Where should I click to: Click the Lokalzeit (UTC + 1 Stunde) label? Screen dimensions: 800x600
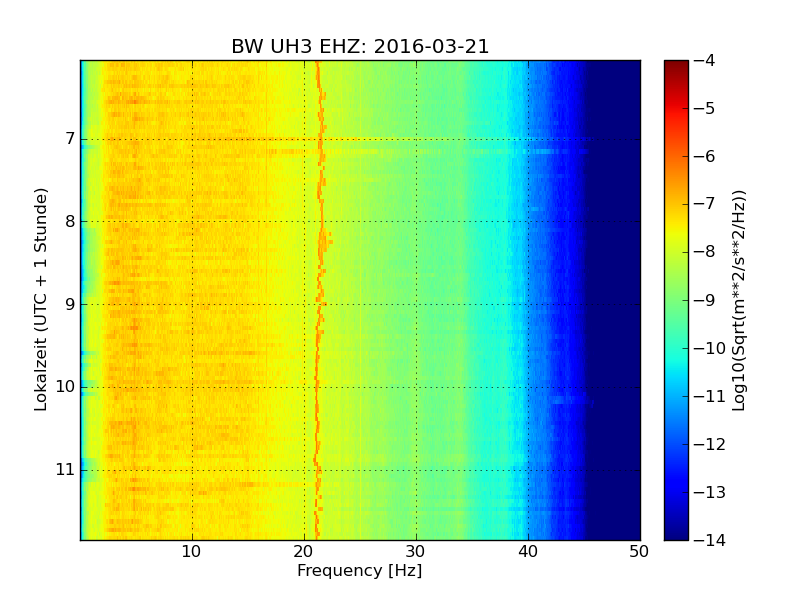click(40, 299)
